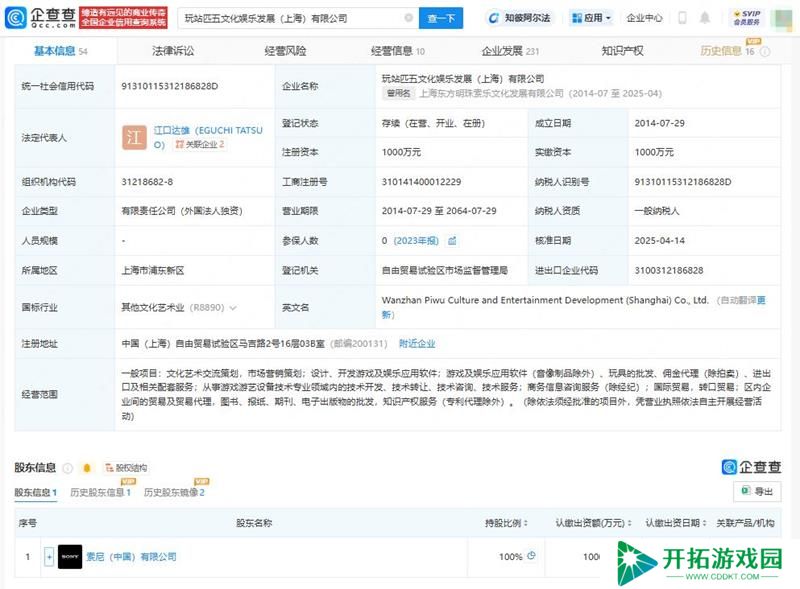800x589 pixels.
Task: Click the 统一社会信用代码 value 91310115312186828D
Action: (170, 86)
